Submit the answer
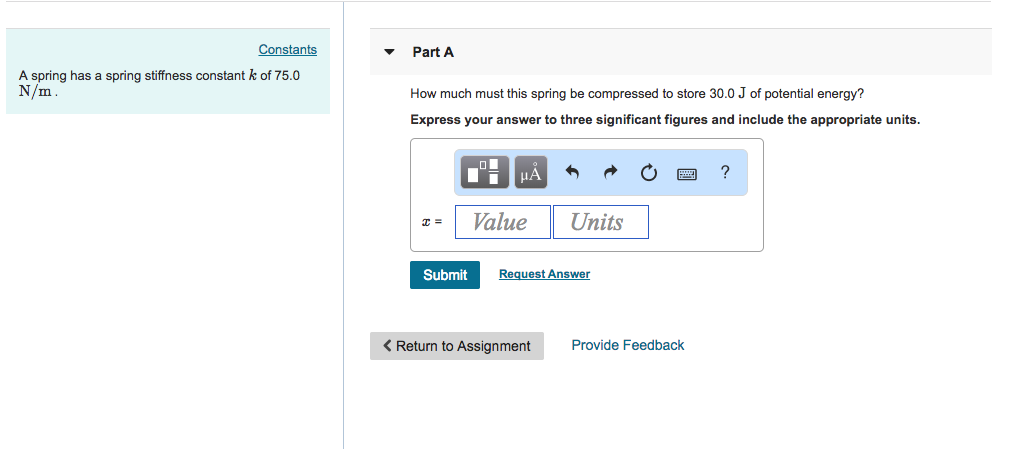This screenshot has height=449, width=1010. tap(445, 275)
